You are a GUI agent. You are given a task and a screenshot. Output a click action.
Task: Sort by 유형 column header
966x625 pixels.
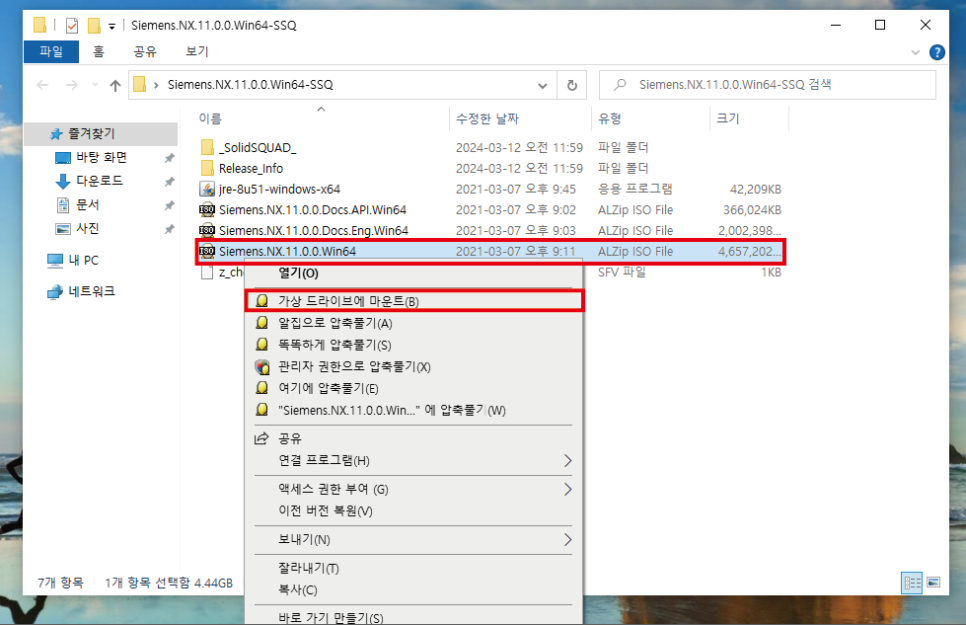tap(609, 119)
